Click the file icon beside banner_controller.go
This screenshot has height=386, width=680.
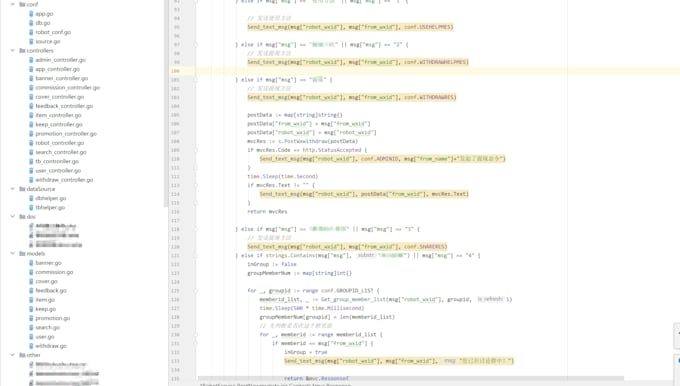point(31,79)
